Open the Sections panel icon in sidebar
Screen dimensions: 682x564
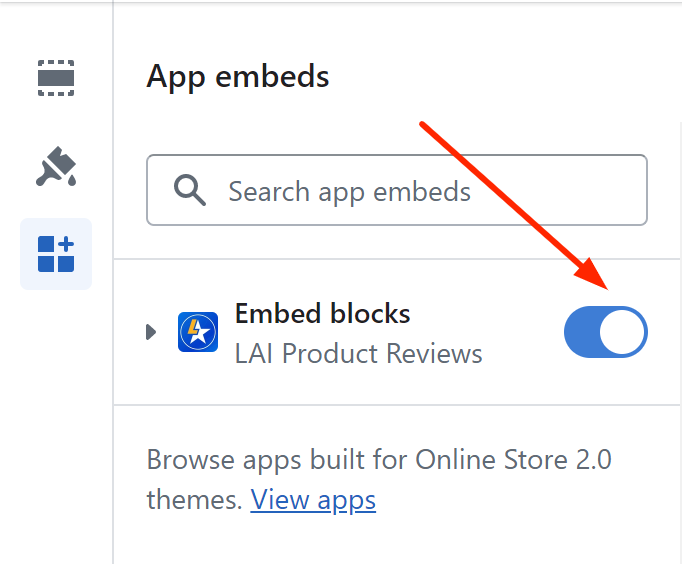tap(56, 78)
